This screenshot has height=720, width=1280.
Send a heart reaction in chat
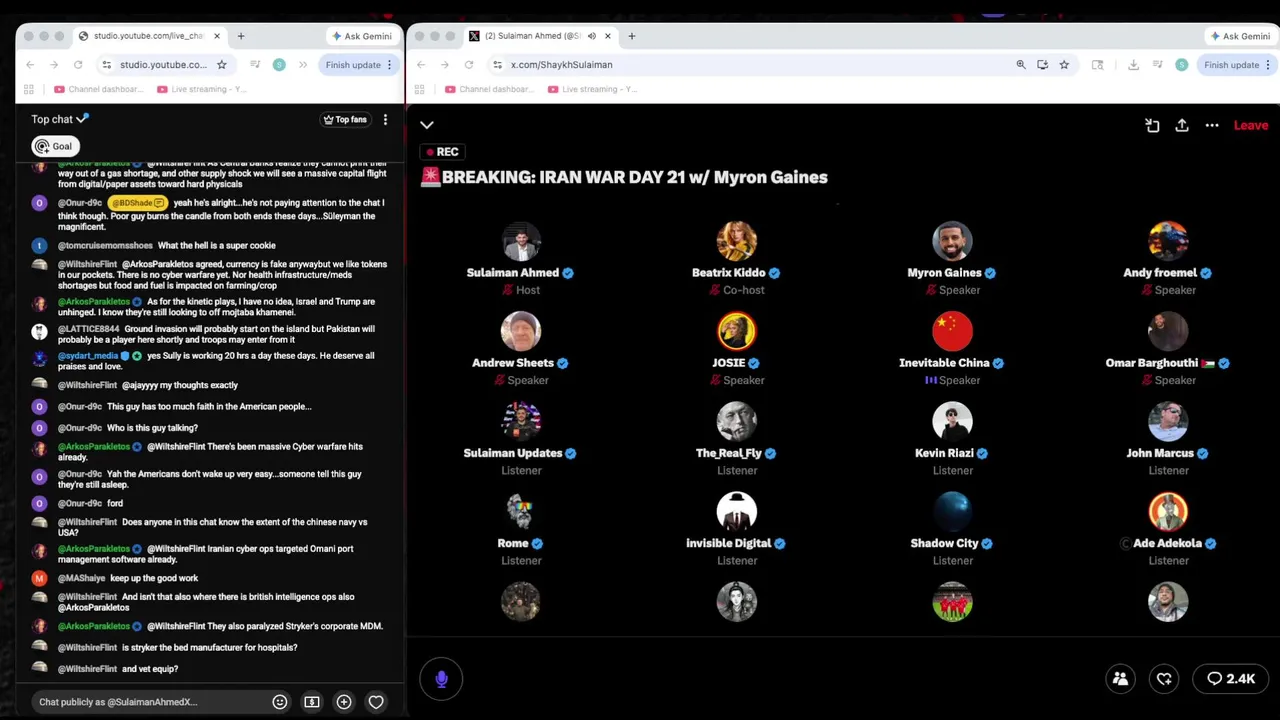coord(376,702)
